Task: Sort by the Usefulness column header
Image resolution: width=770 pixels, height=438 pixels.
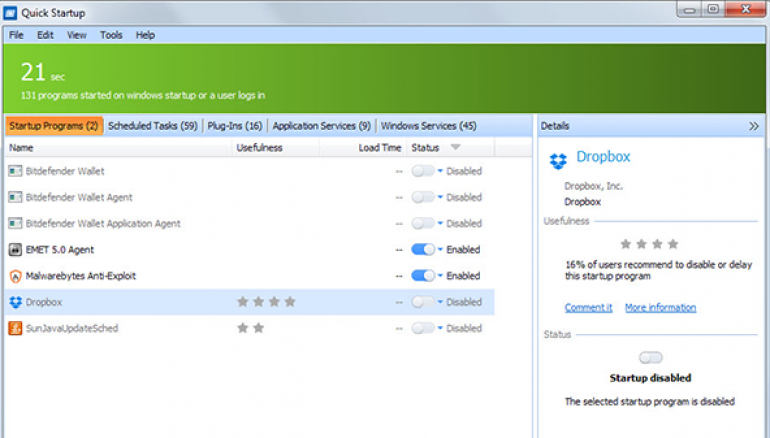Action: click(275, 147)
